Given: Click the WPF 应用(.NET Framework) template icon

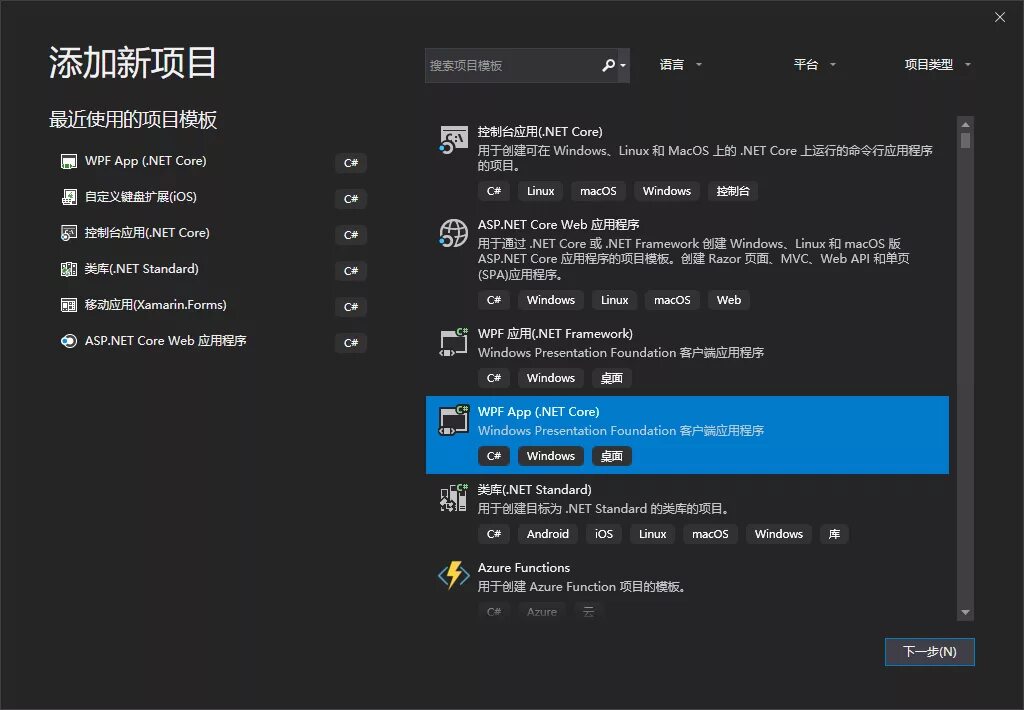Looking at the screenshot, I should [x=453, y=342].
